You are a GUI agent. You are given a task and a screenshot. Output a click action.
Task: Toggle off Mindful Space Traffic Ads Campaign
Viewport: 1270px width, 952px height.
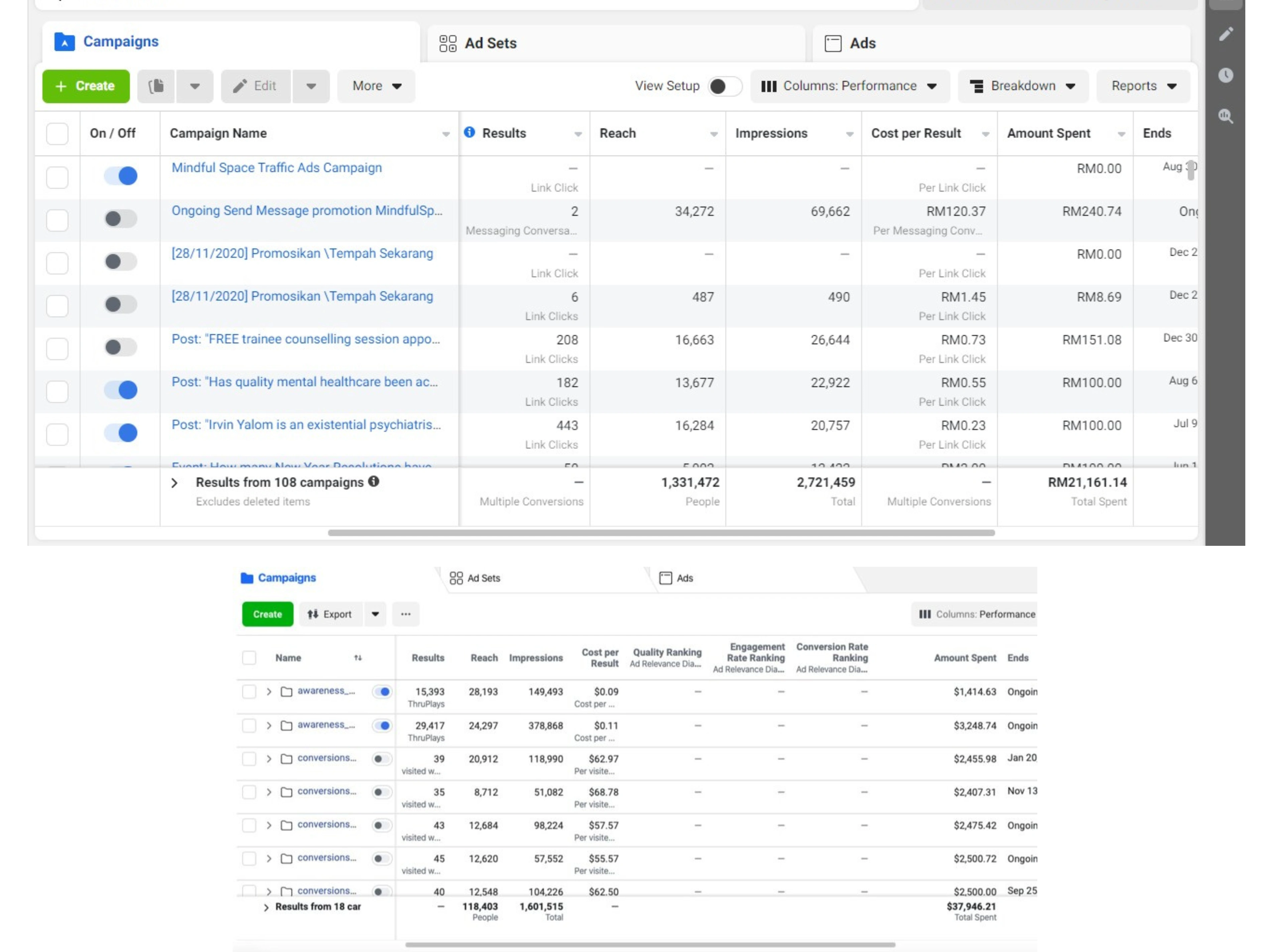(x=121, y=176)
